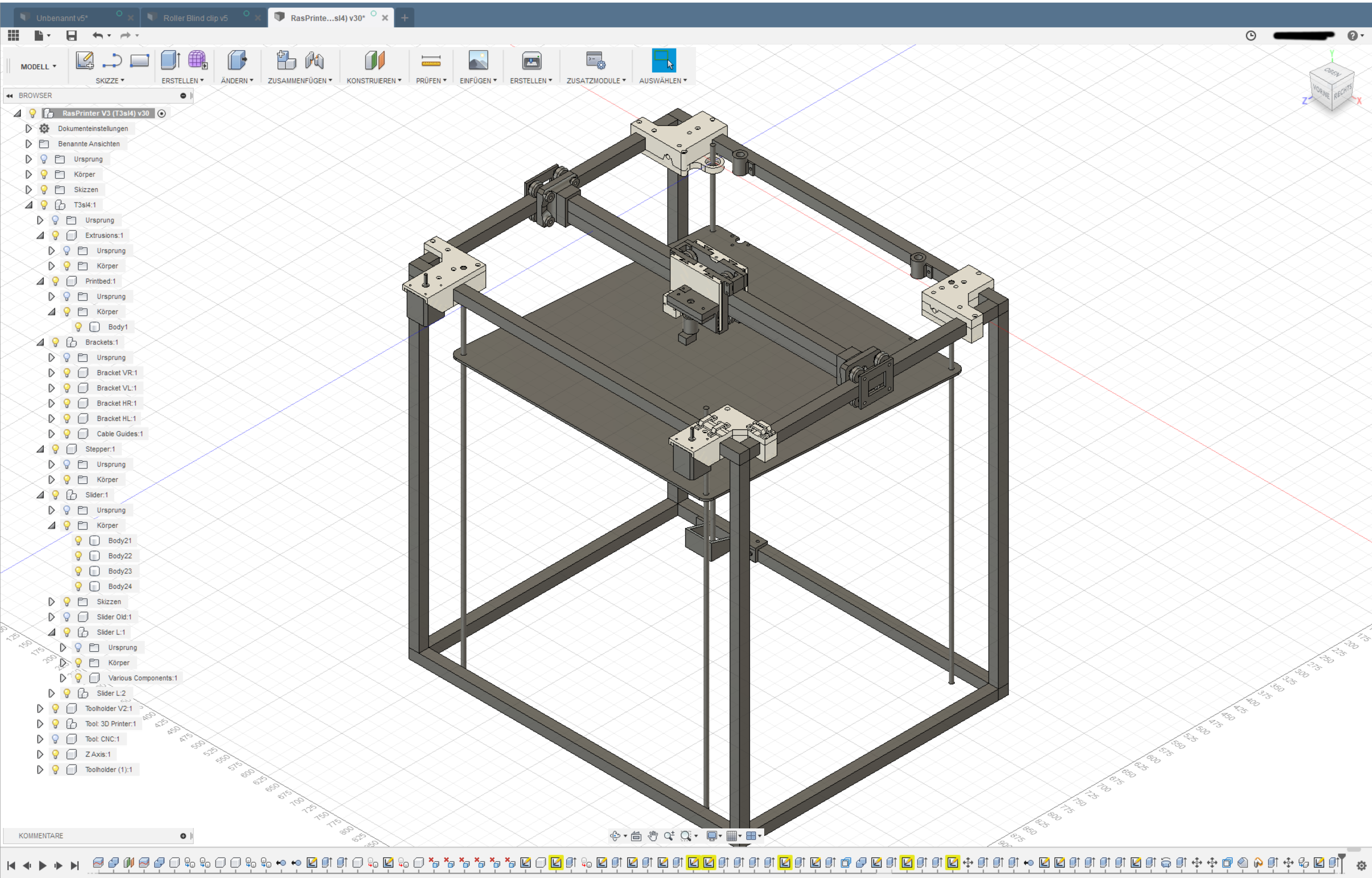Hide Bracket VR:1 using its bulb
Viewport: 1372px width, 878px height.
click(67, 373)
